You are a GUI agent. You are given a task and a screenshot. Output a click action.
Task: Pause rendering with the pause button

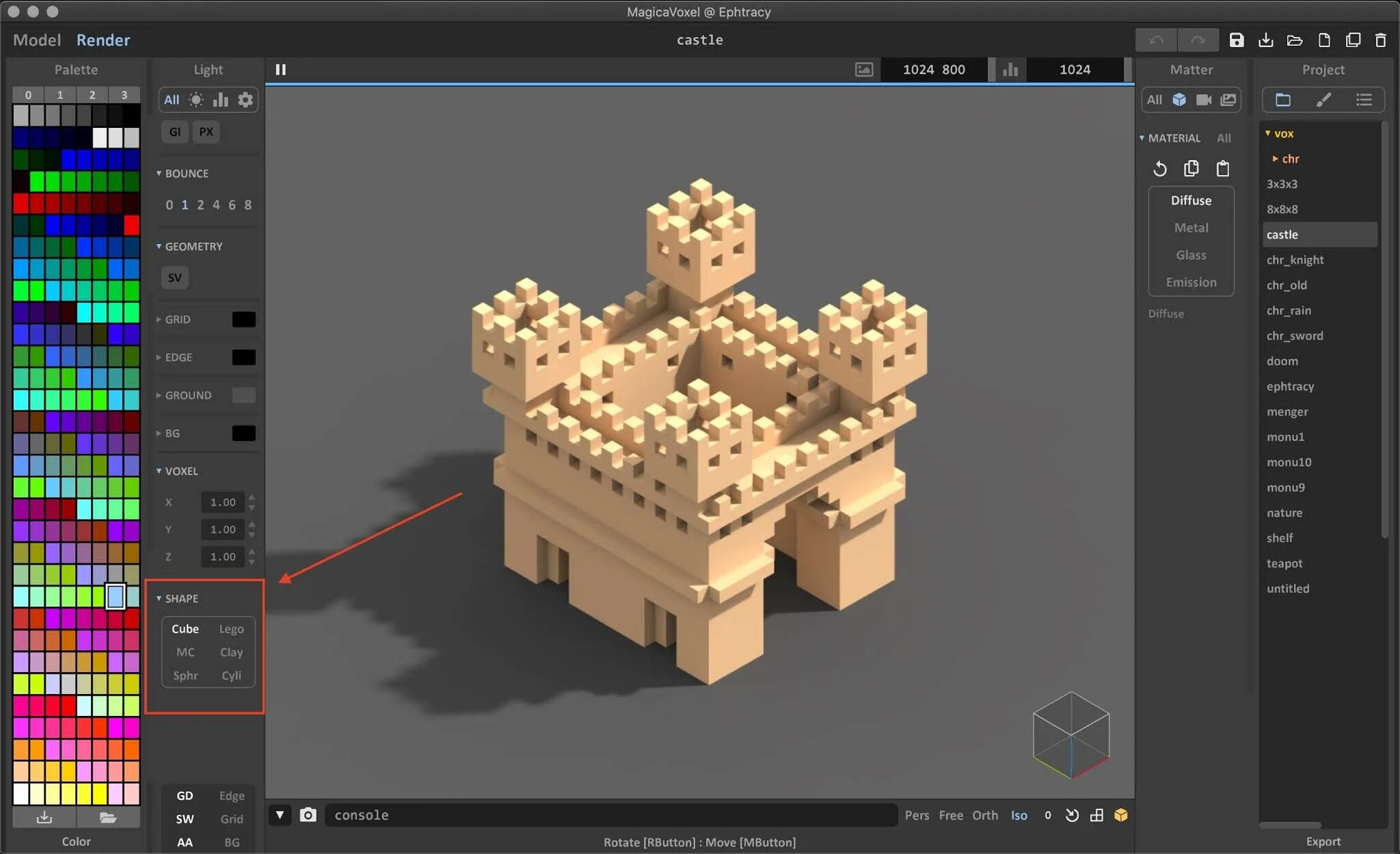coord(280,70)
